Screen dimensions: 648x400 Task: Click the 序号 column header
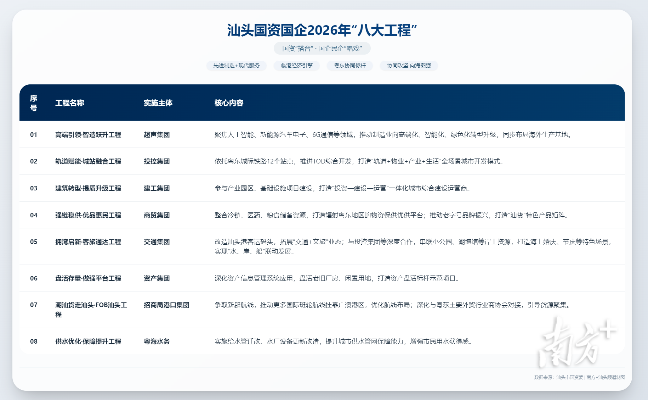33,102
